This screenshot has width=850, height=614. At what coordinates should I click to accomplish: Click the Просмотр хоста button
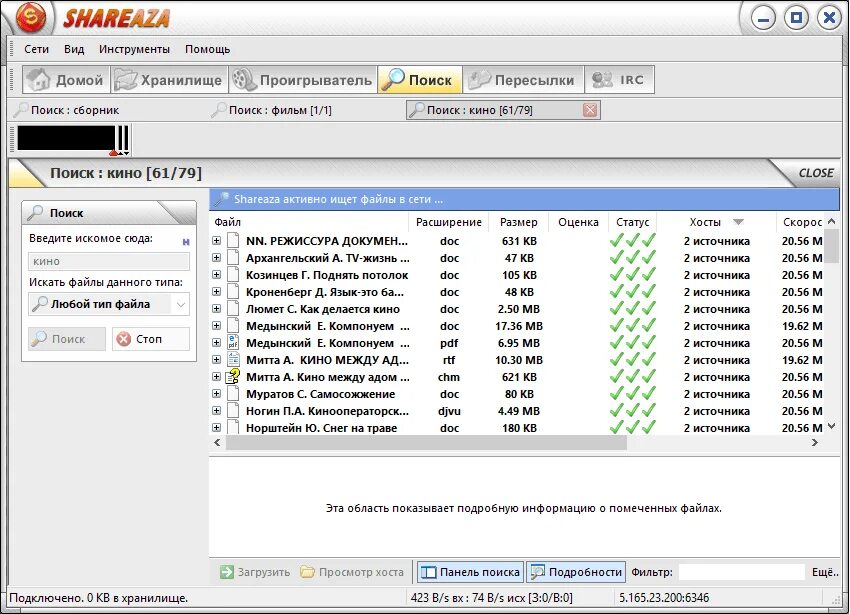tap(352, 572)
